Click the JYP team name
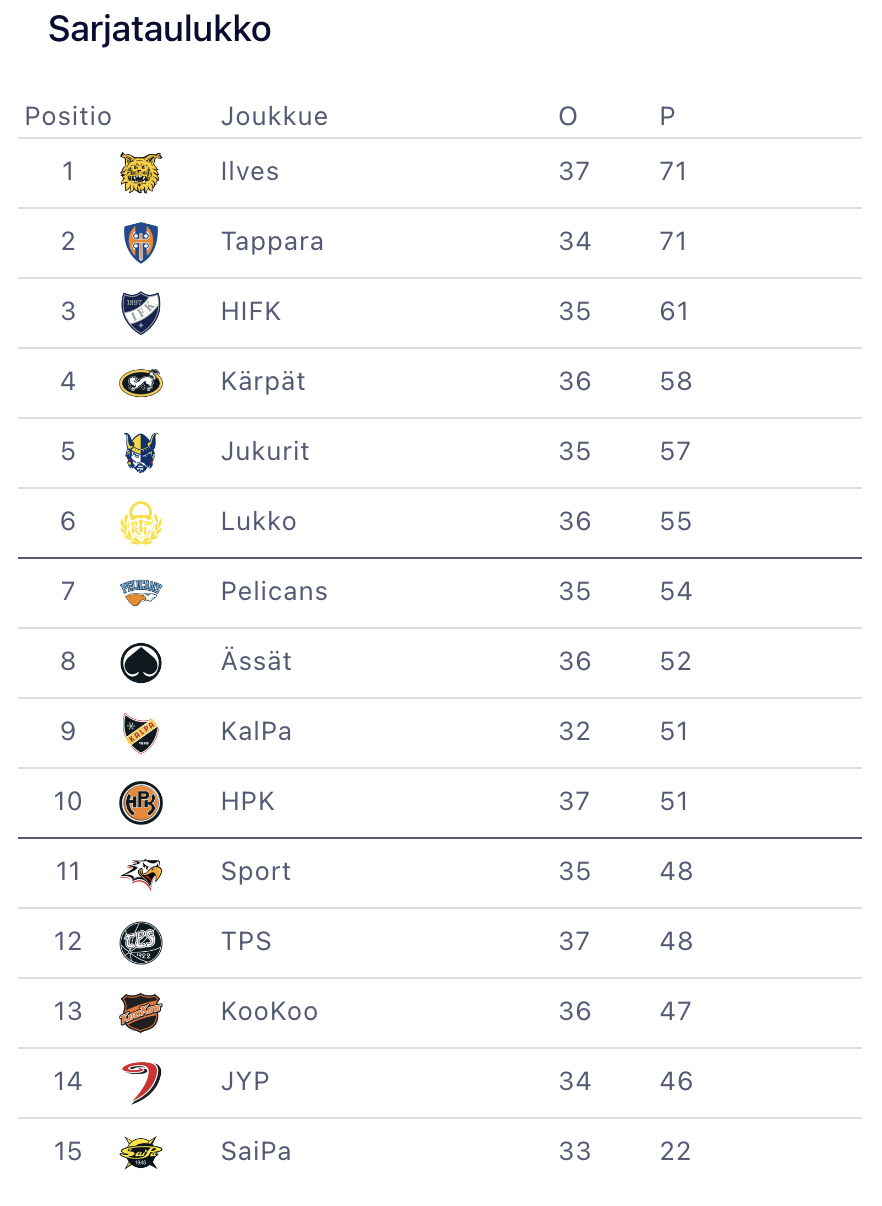Image resolution: width=882 pixels, height=1206 pixels. point(245,1082)
